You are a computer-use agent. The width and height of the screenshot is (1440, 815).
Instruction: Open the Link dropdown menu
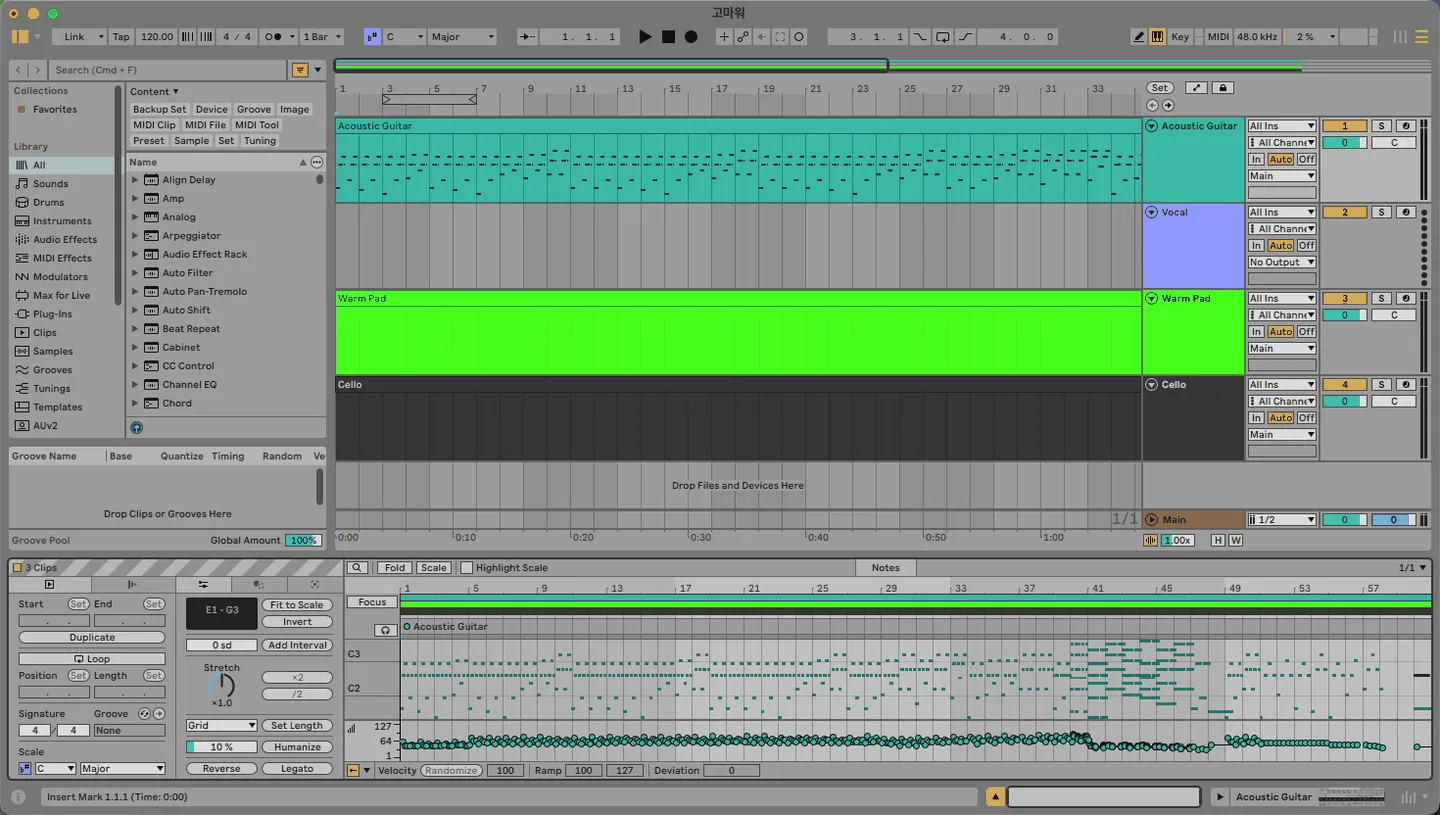click(80, 37)
